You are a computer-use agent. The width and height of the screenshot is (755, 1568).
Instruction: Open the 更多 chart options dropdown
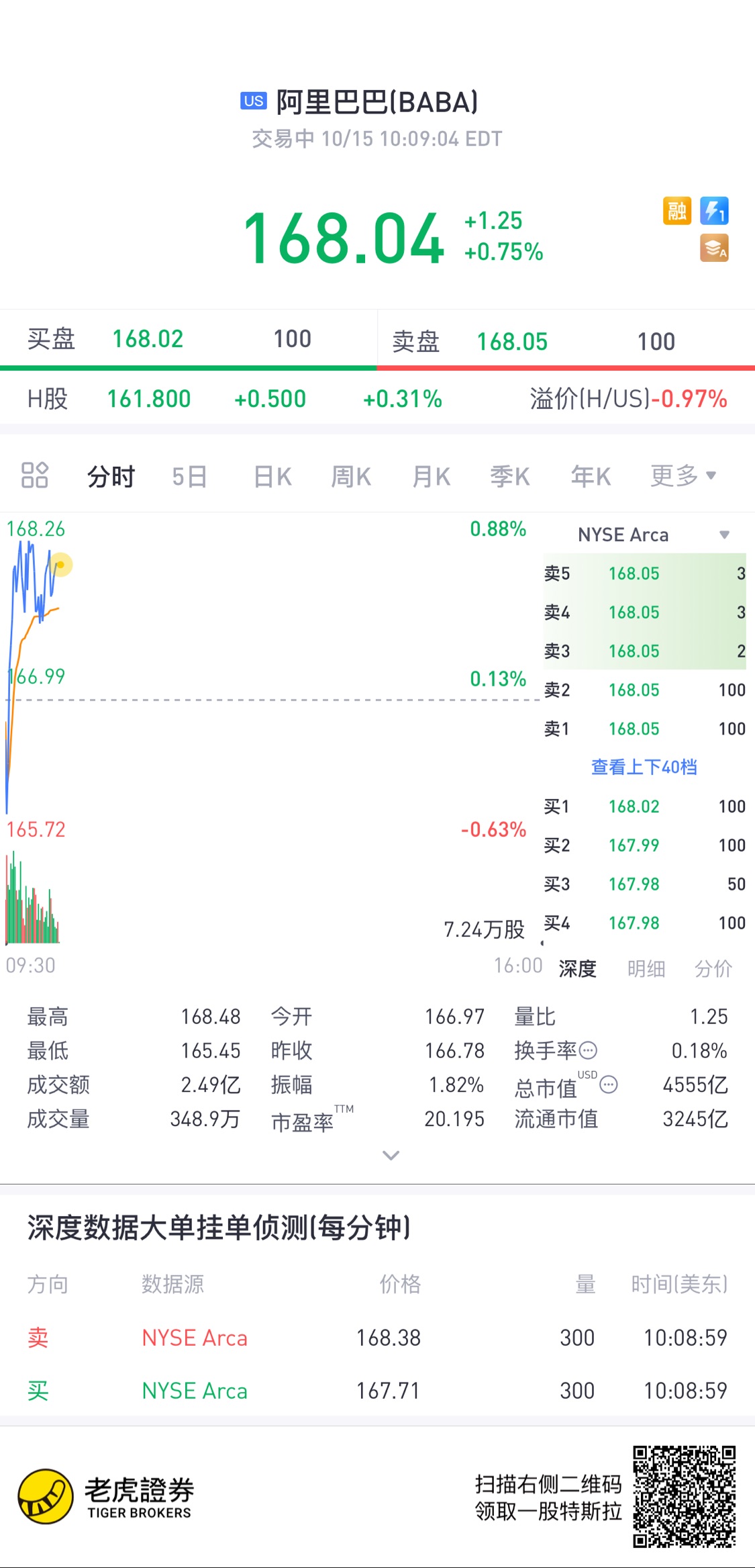pos(683,475)
